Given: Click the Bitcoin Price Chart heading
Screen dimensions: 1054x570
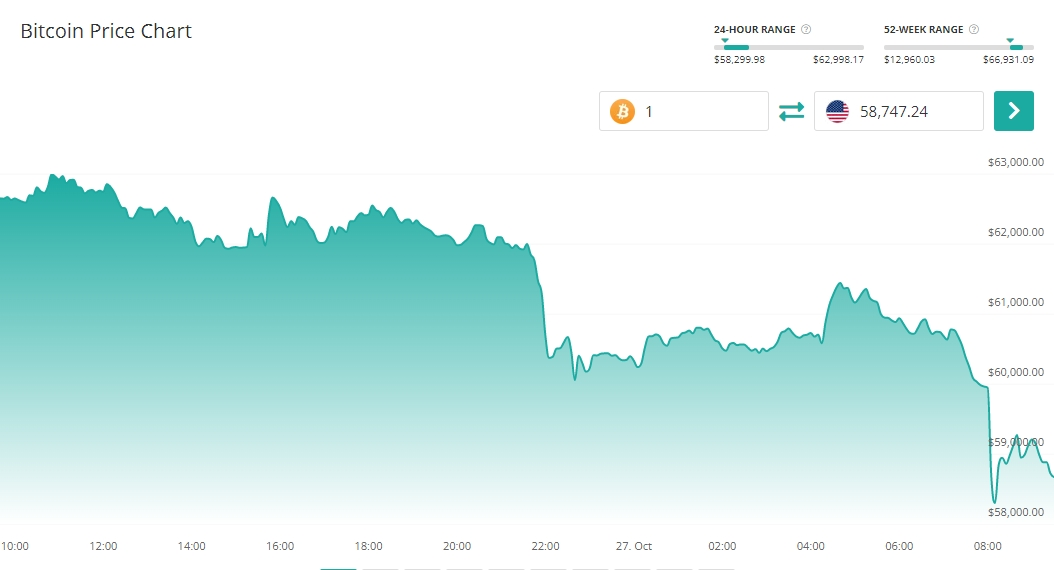Looking at the screenshot, I should click(x=106, y=31).
